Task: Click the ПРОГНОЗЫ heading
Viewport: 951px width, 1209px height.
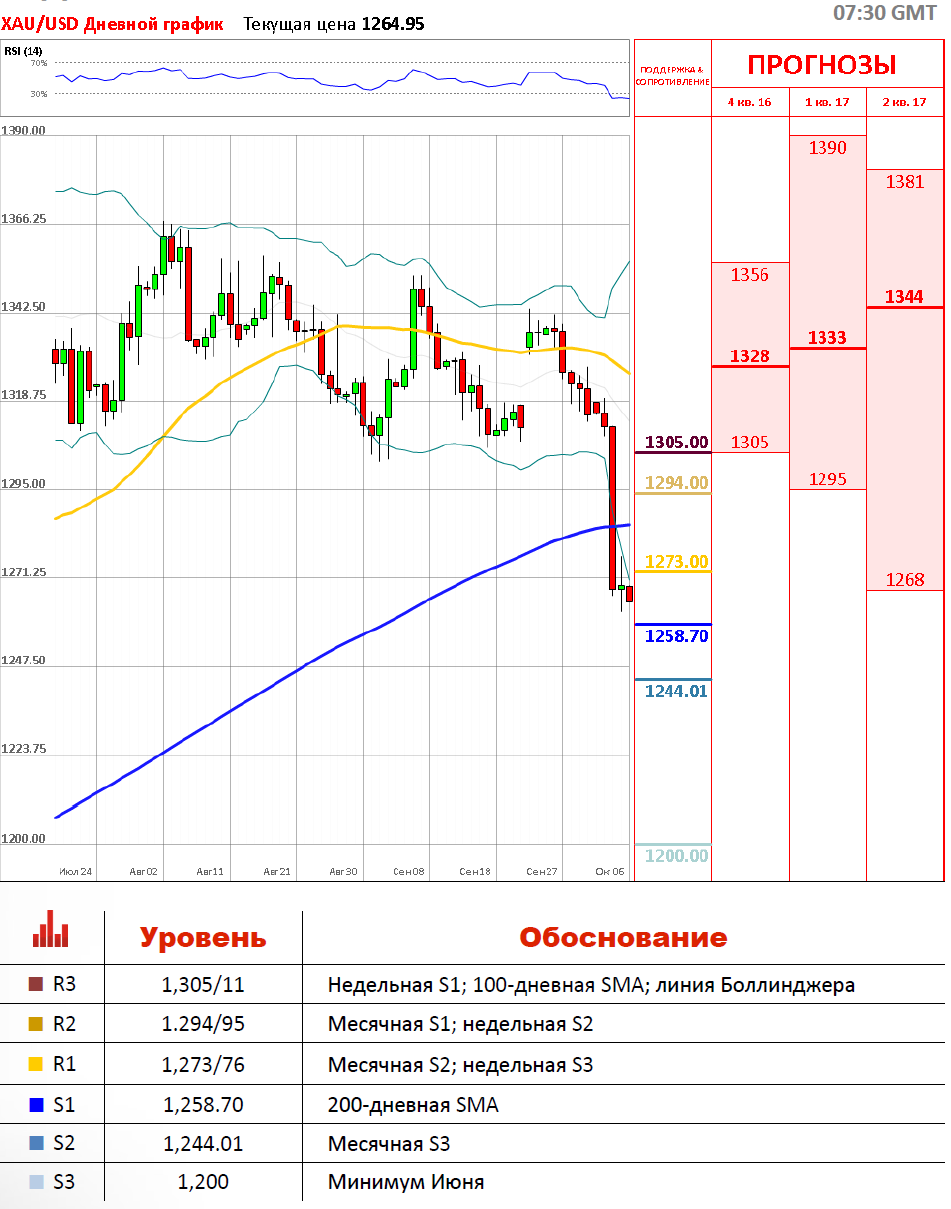Action: pos(822,66)
